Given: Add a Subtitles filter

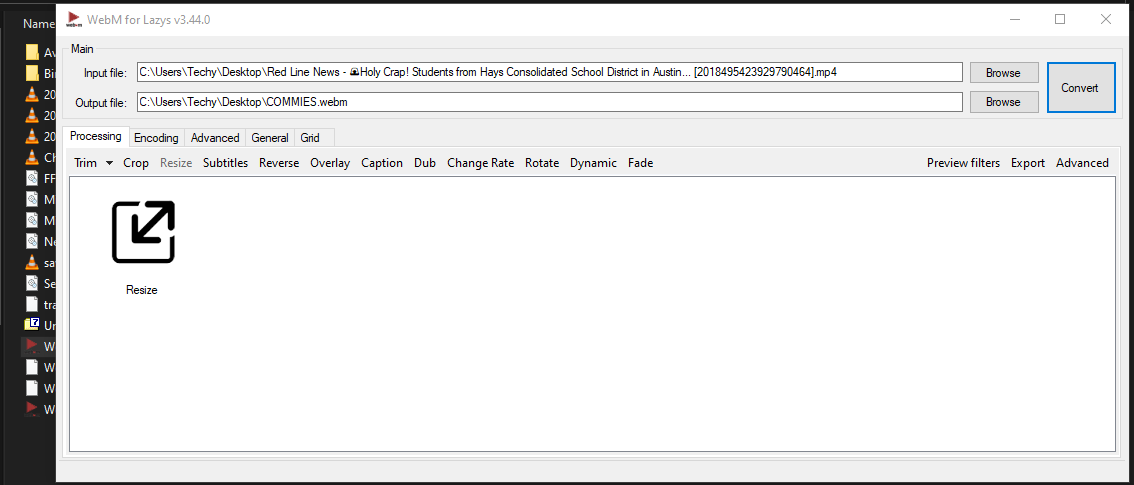Looking at the screenshot, I should click(226, 163).
